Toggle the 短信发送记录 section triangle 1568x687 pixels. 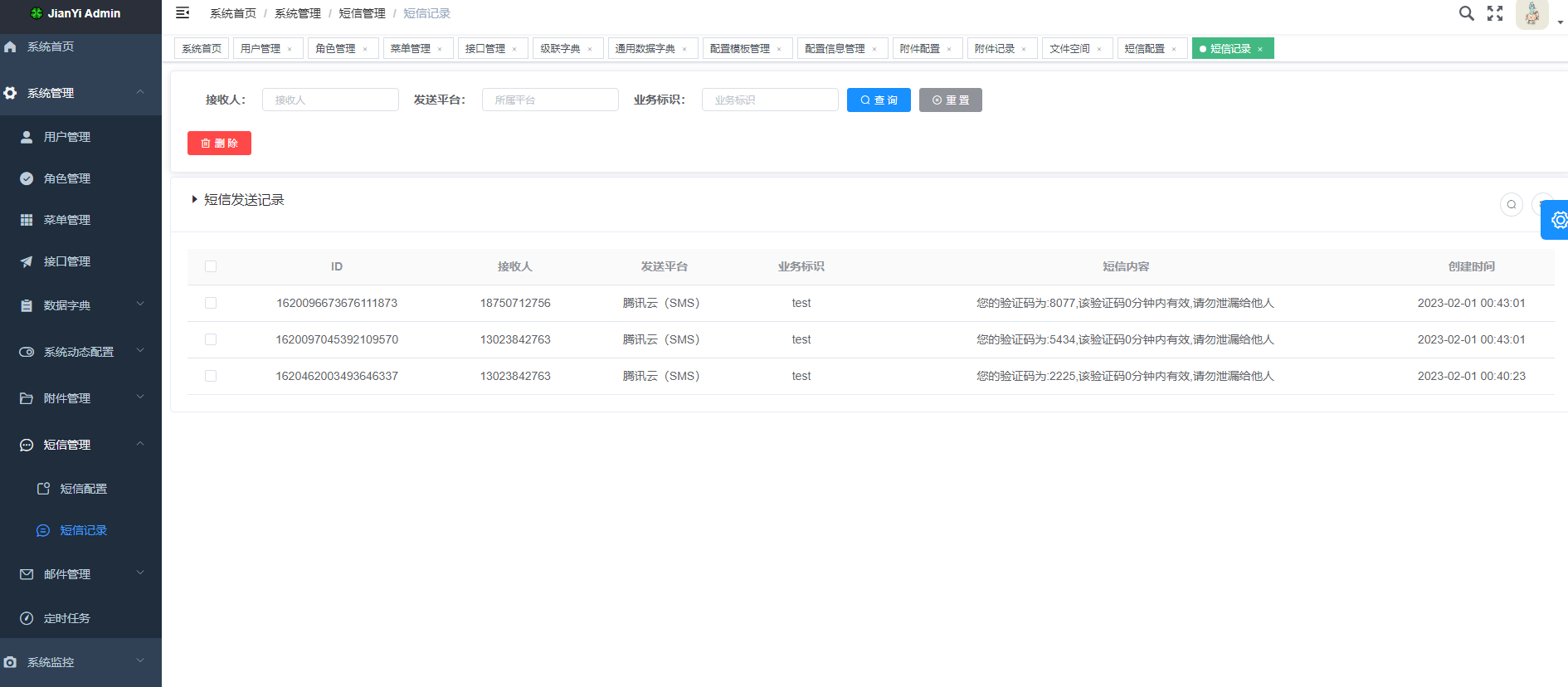[x=194, y=199]
